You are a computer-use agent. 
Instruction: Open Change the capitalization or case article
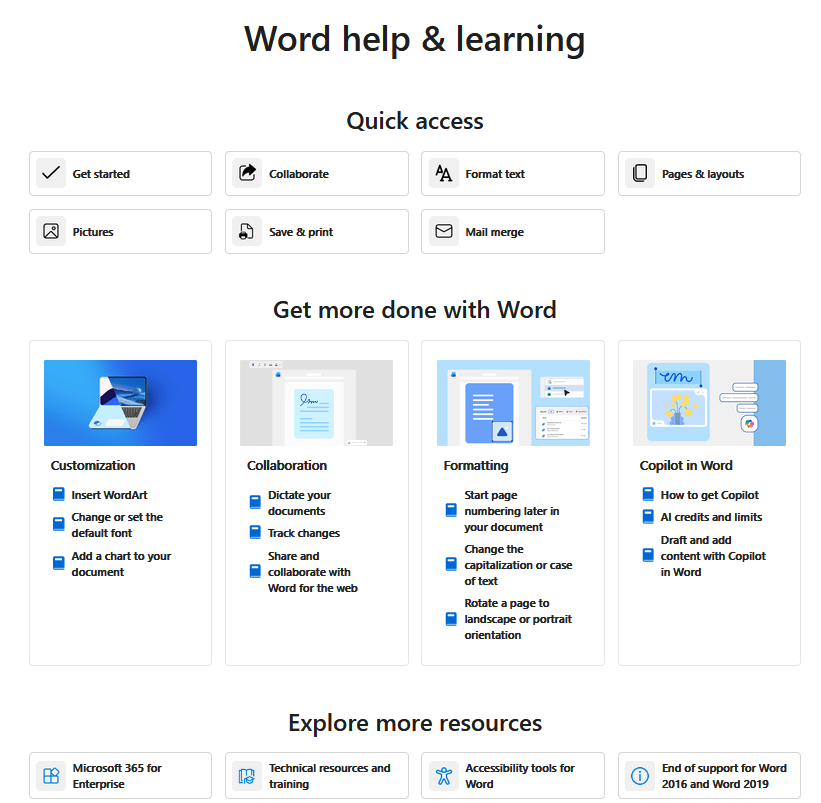(x=518, y=565)
